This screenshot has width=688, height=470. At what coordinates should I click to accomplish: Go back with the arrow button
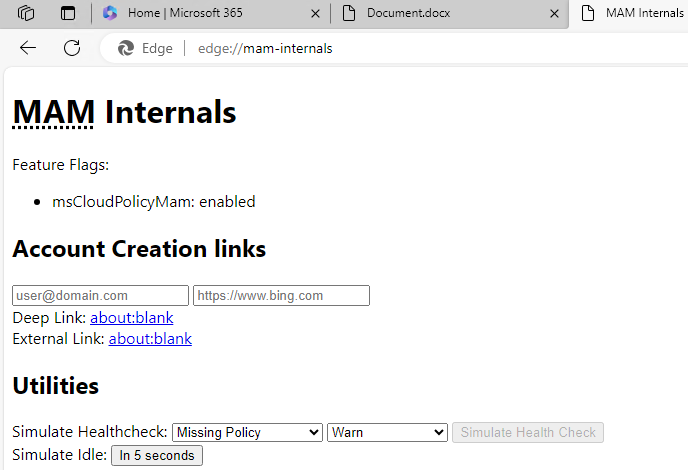point(28,48)
